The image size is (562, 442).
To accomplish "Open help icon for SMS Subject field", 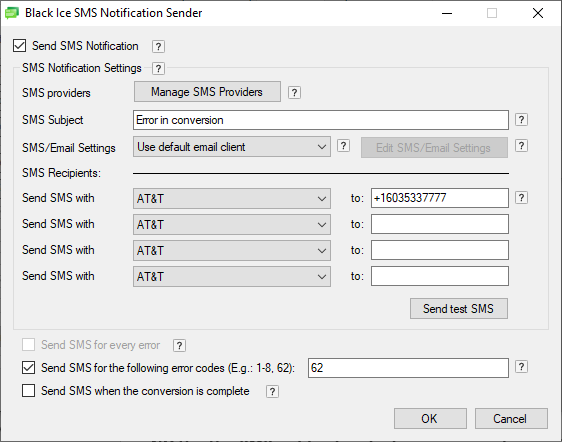I will [x=521, y=120].
